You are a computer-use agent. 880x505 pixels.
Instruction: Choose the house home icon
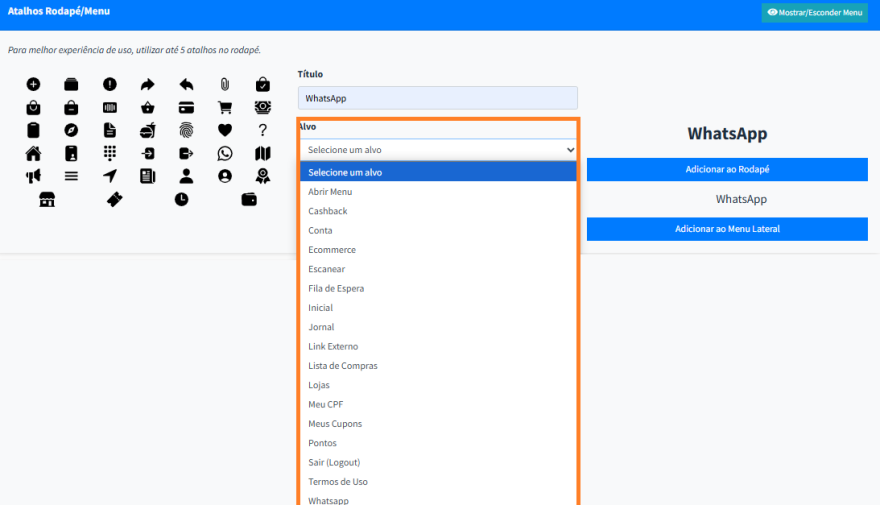click(x=33, y=153)
